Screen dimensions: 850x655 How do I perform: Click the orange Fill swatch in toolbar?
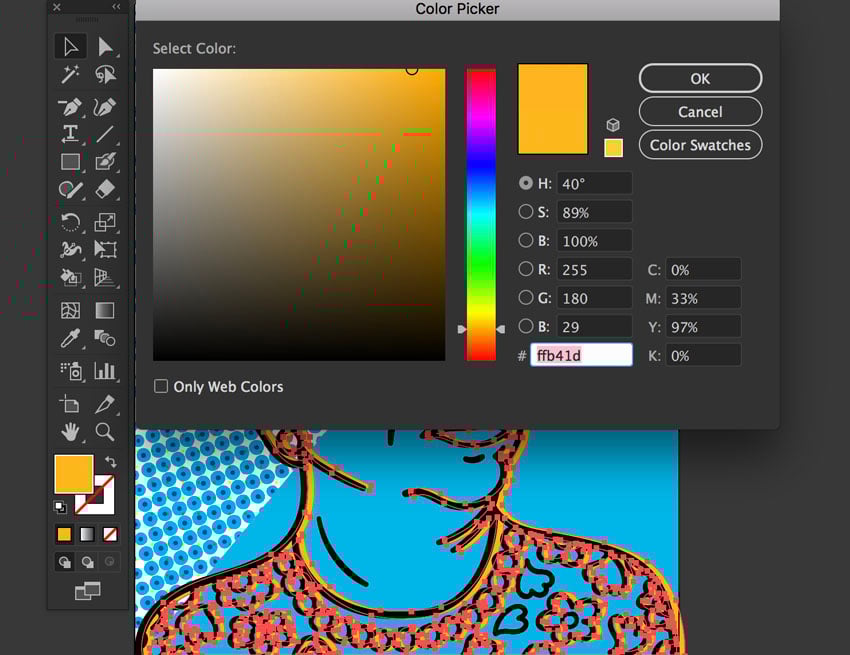tap(74, 474)
